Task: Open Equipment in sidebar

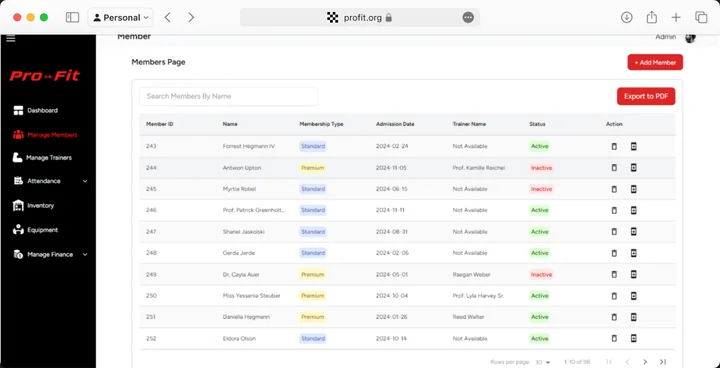Action: pyautogui.click(x=35, y=230)
